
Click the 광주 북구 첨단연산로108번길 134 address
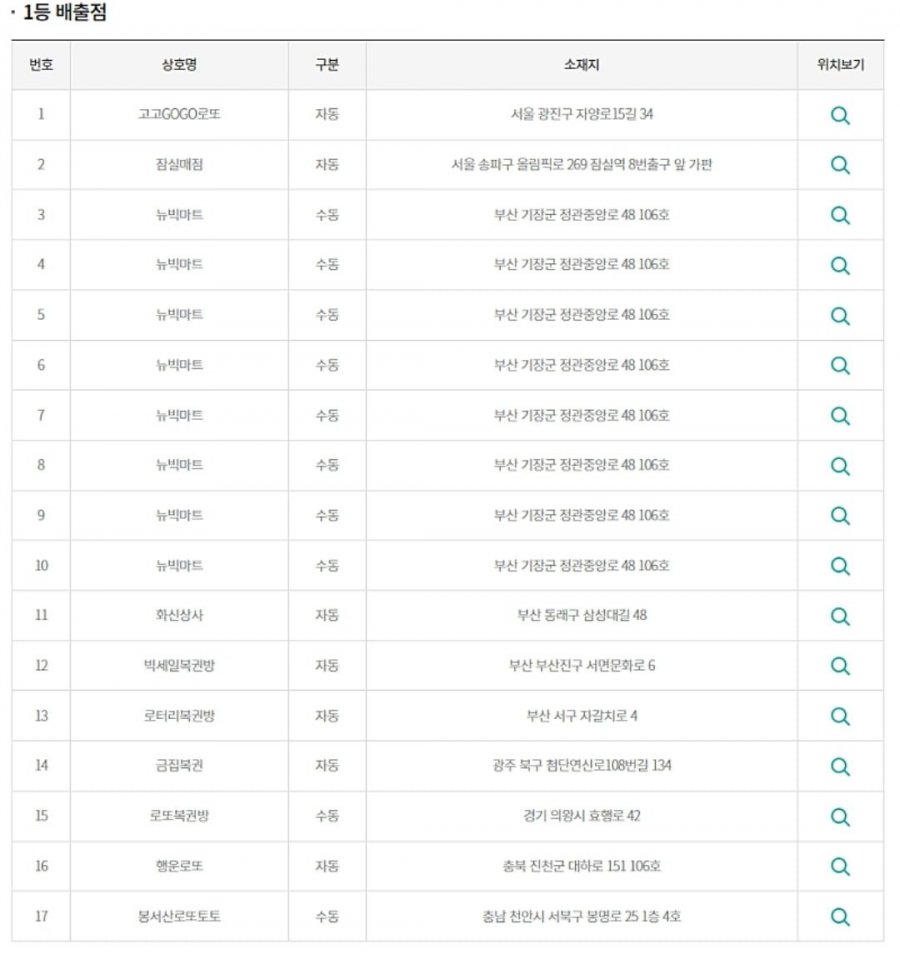point(581,765)
